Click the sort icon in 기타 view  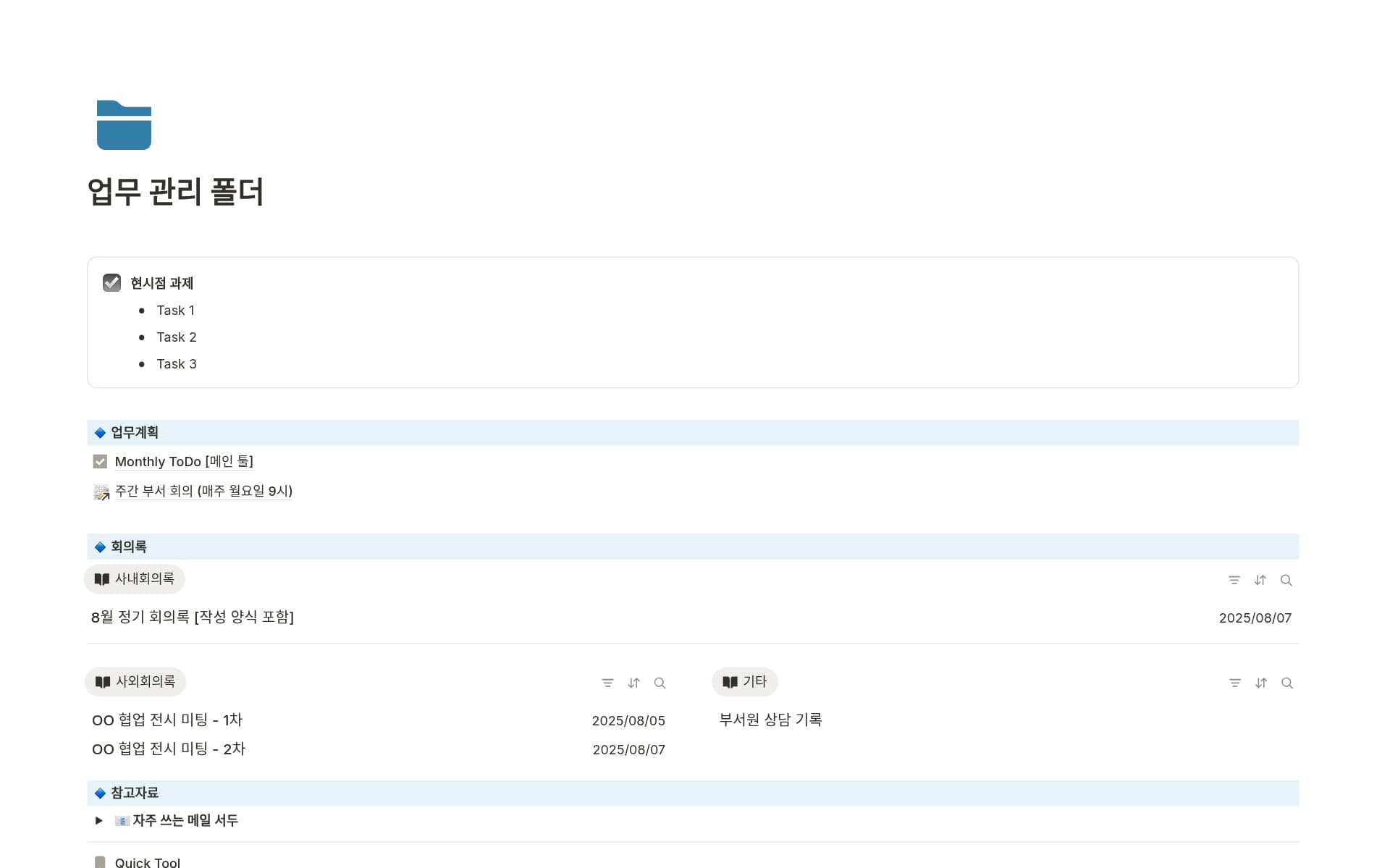click(x=1261, y=683)
